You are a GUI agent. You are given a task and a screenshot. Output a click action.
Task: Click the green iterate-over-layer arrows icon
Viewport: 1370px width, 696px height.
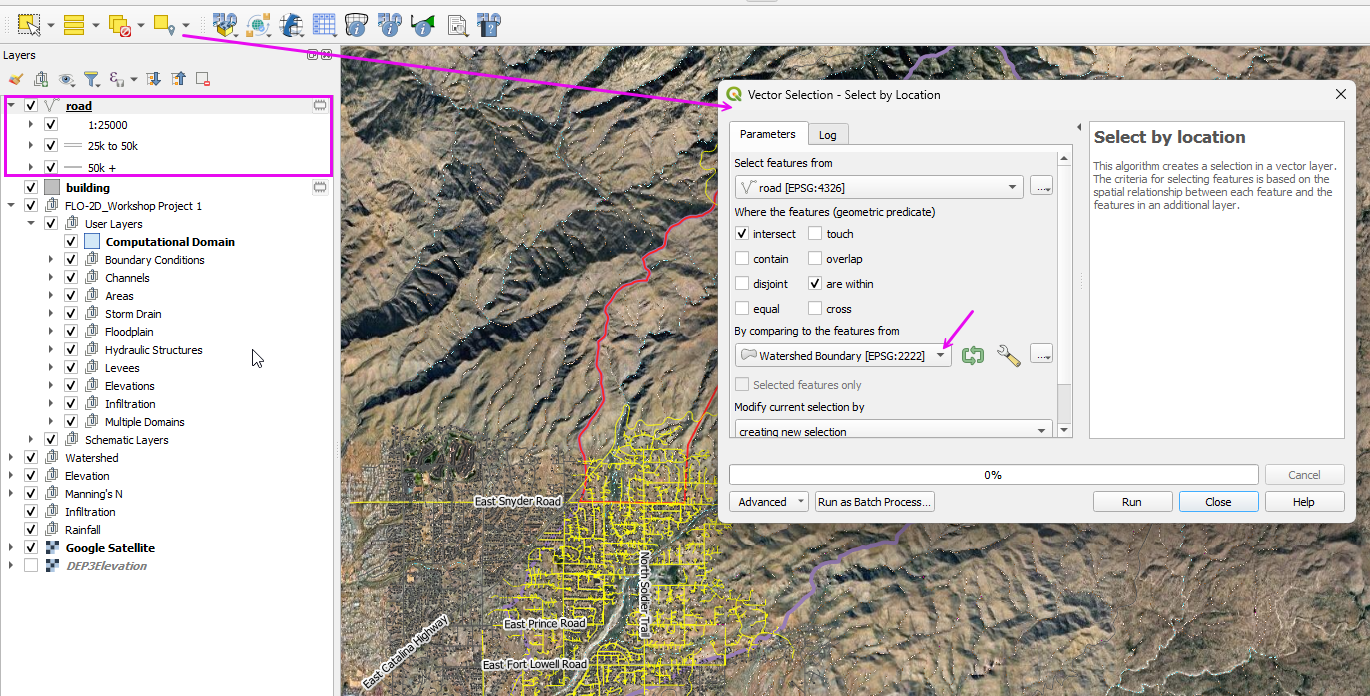point(972,355)
